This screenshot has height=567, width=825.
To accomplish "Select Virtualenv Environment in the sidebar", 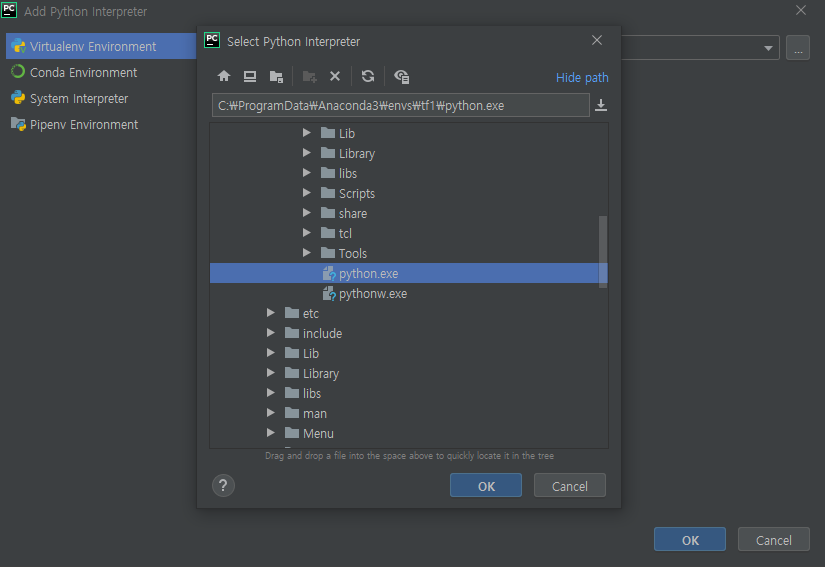I will (x=101, y=46).
